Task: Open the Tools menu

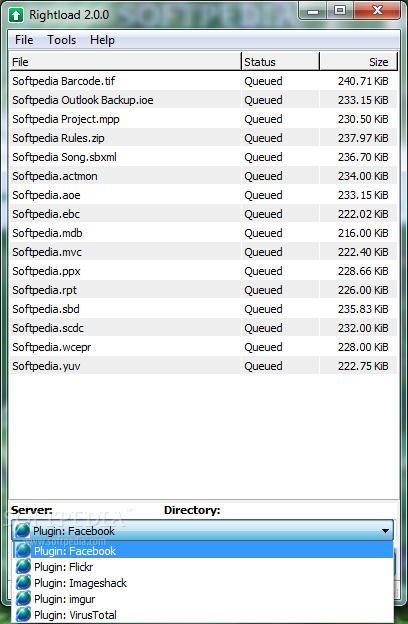Action: tap(61, 40)
